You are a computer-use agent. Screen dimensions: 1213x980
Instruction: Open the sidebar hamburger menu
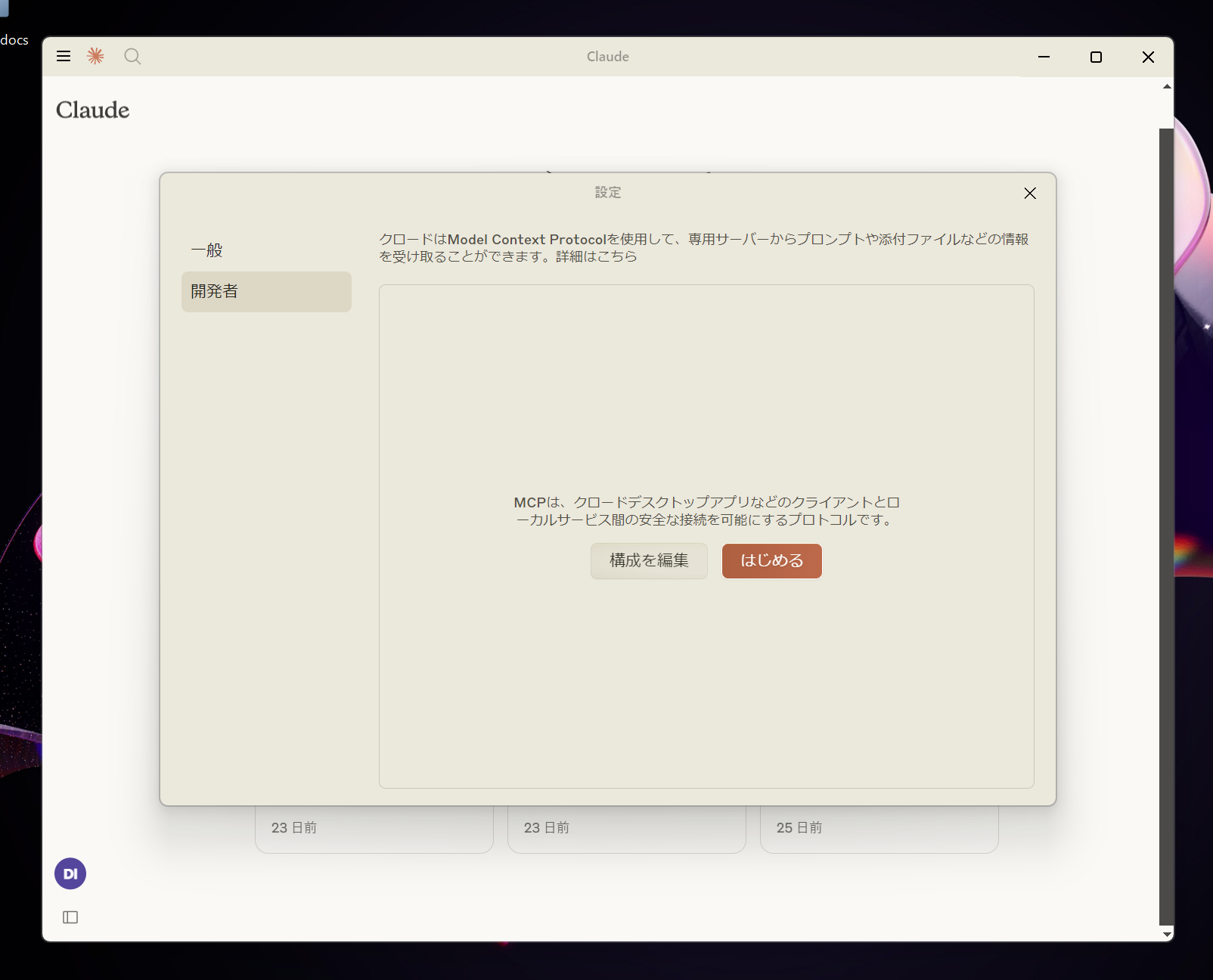click(x=64, y=56)
